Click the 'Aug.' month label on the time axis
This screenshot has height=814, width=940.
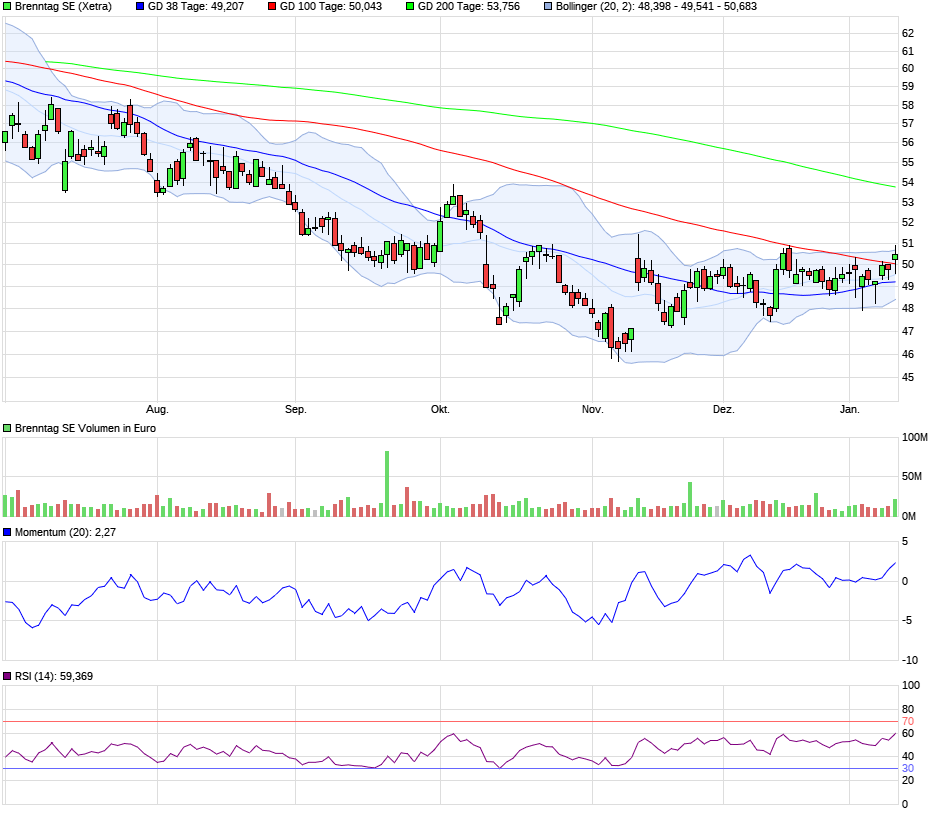[157, 410]
